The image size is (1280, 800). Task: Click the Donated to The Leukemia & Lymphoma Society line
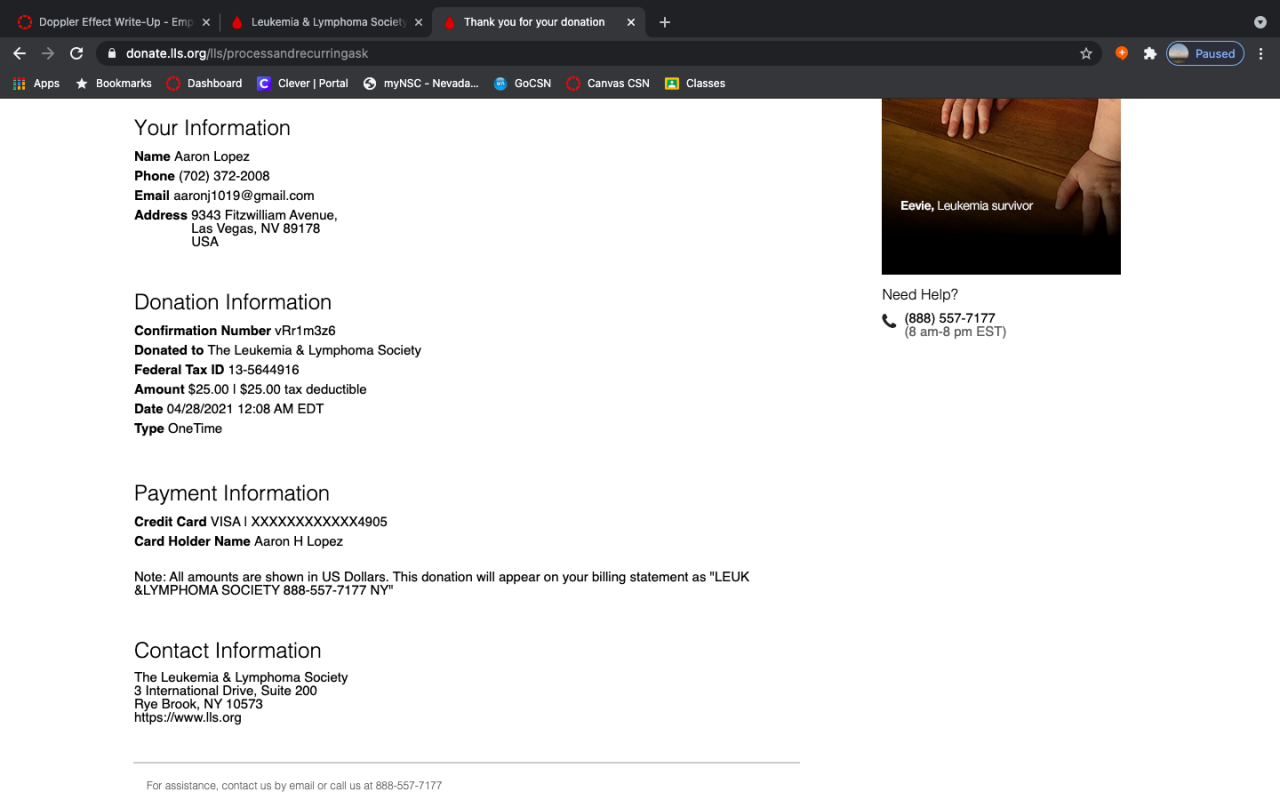[x=278, y=351]
